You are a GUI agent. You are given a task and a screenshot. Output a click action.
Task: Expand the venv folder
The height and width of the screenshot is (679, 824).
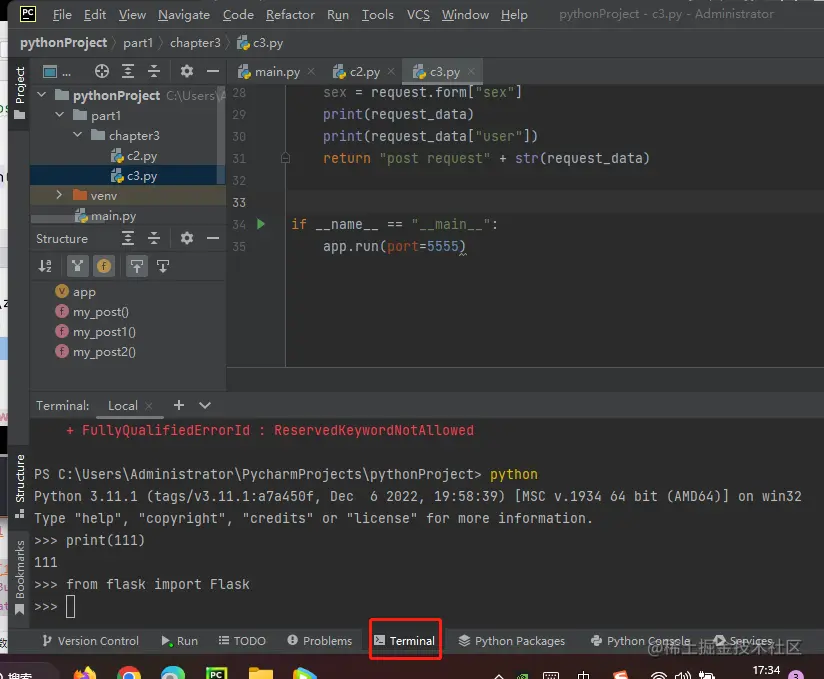59,195
